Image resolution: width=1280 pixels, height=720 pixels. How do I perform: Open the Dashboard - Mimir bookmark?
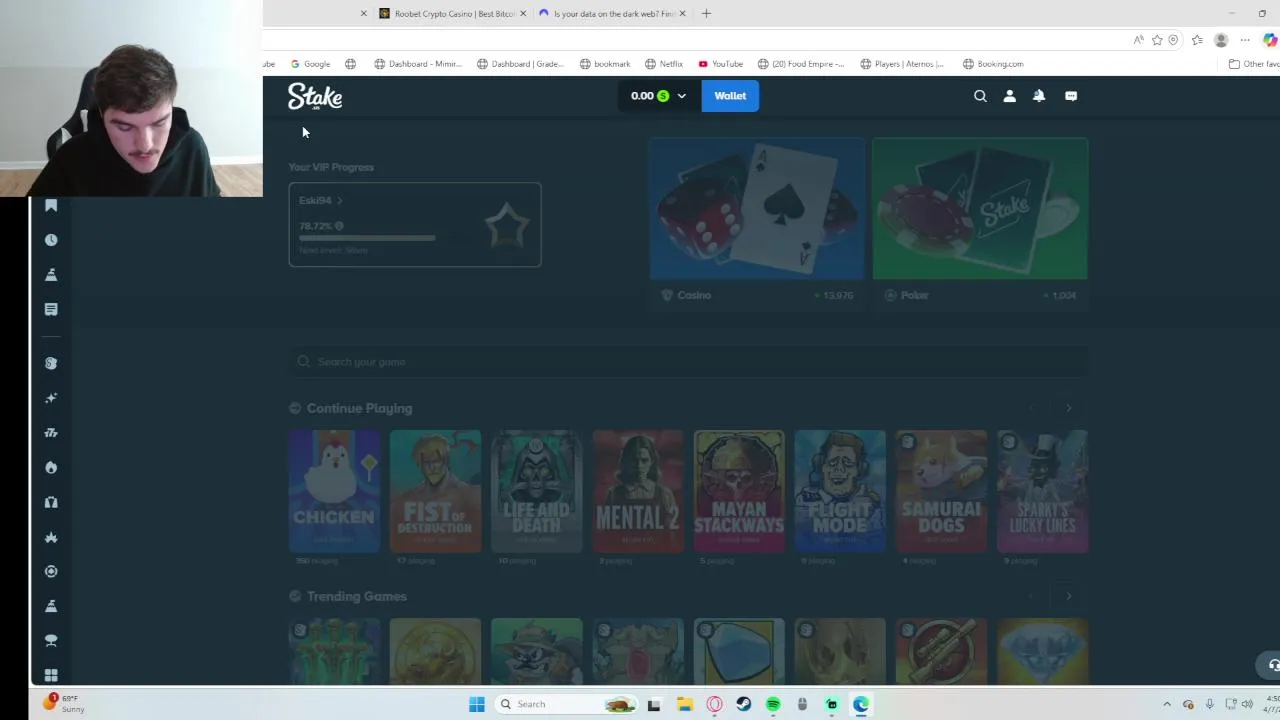418,64
